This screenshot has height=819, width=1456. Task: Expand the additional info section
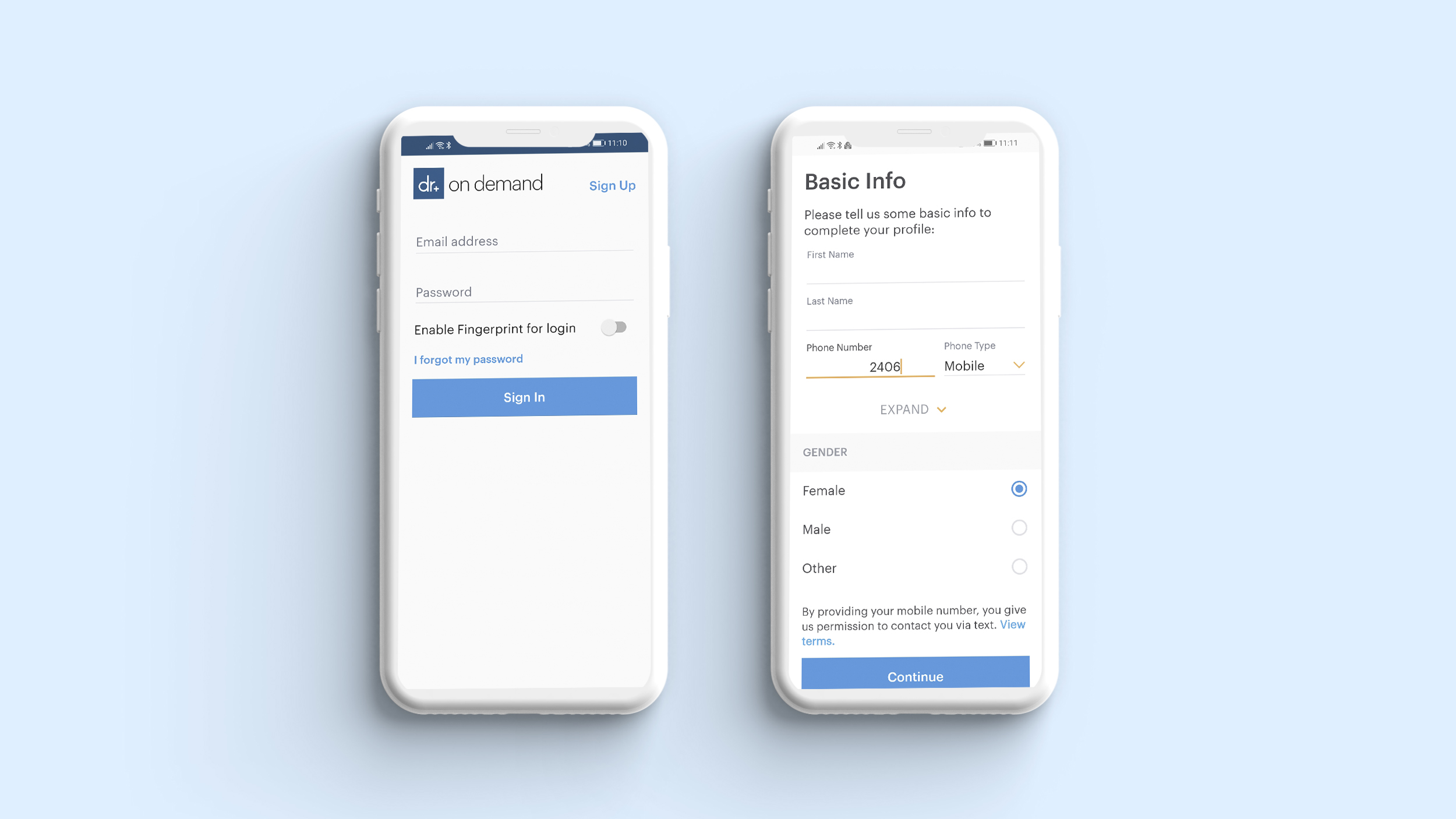pyautogui.click(x=913, y=409)
